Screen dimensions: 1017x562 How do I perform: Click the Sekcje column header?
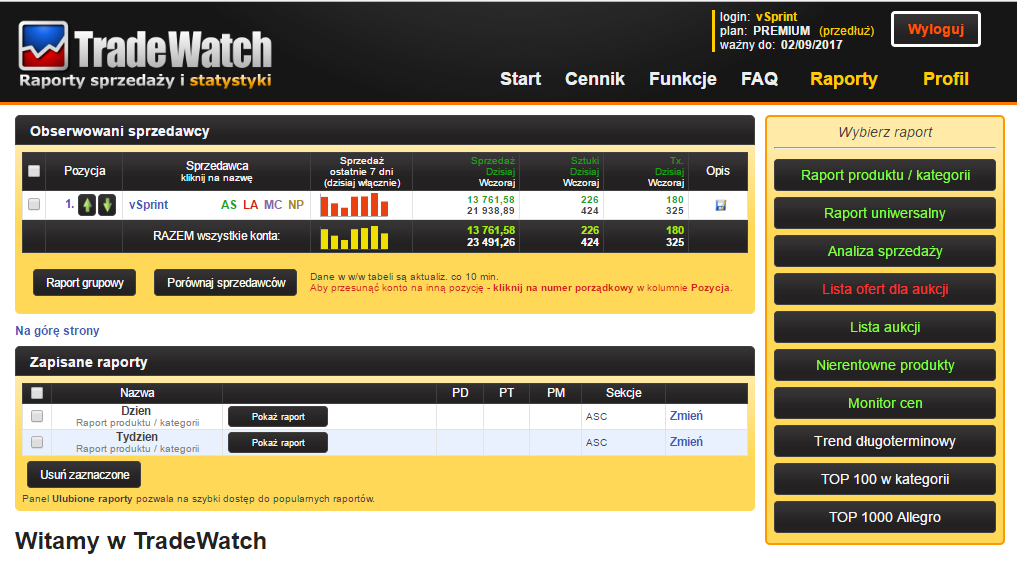(x=623, y=393)
